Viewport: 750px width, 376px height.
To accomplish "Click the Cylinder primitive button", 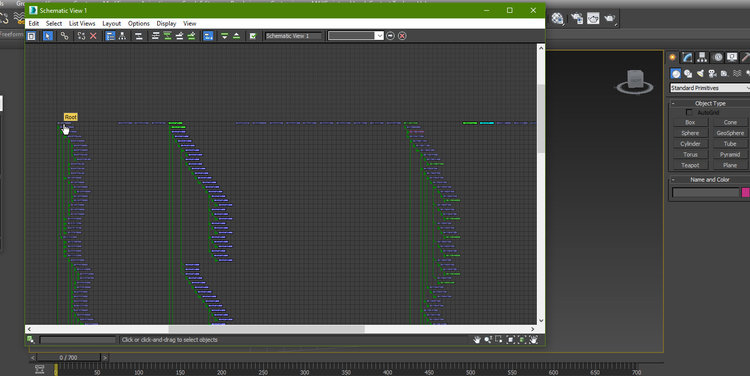I will click(x=690, y=144).
